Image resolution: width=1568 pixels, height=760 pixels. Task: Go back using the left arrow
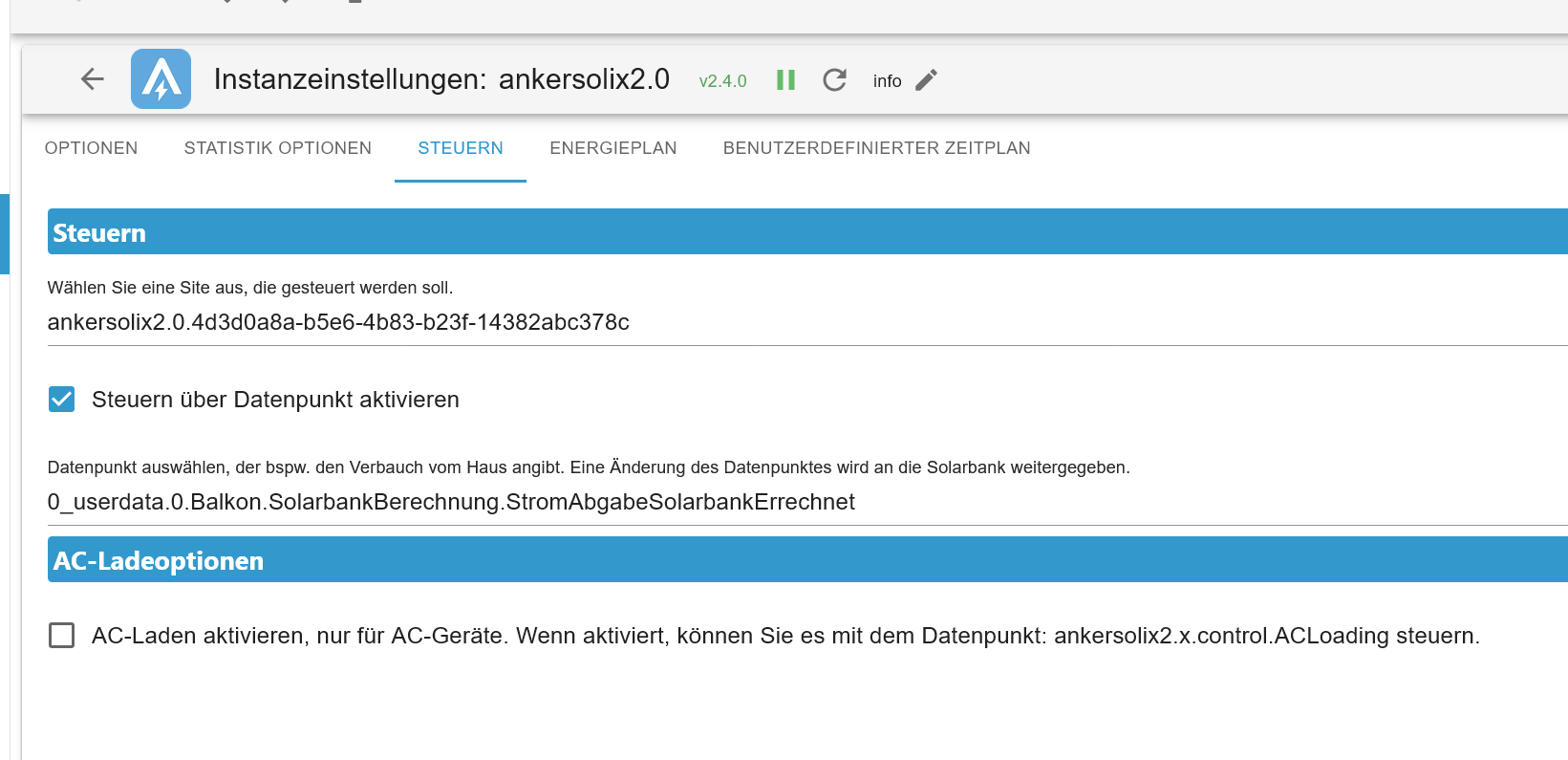93,79
